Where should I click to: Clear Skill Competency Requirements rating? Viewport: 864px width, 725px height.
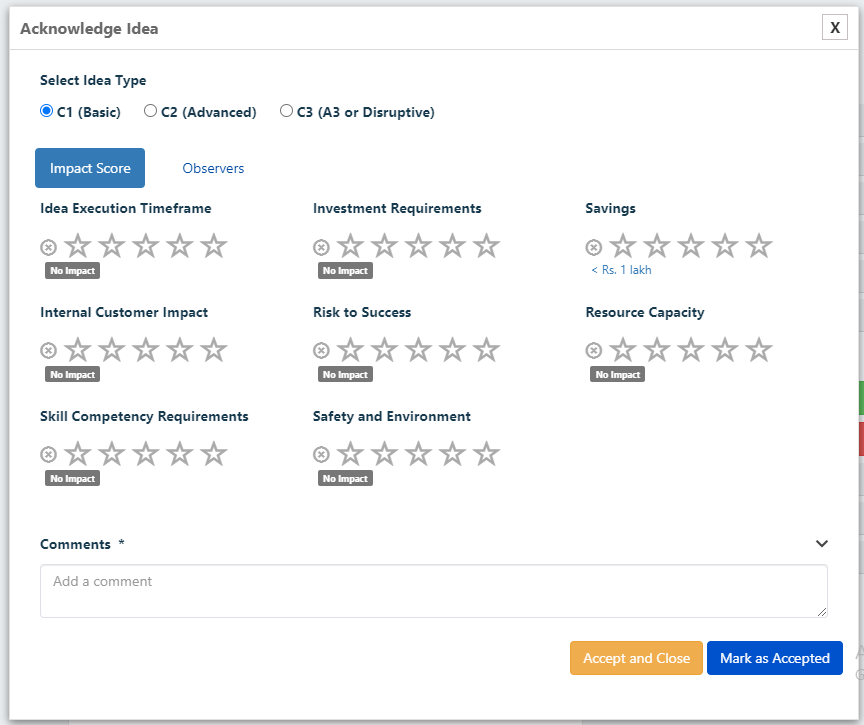[x=48, y=455]
